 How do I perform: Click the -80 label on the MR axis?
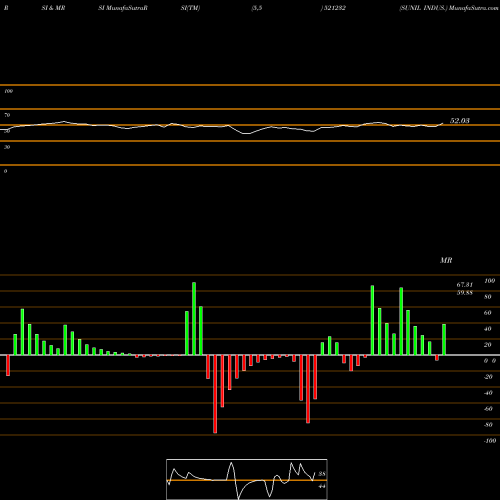(x=488, y=425)
